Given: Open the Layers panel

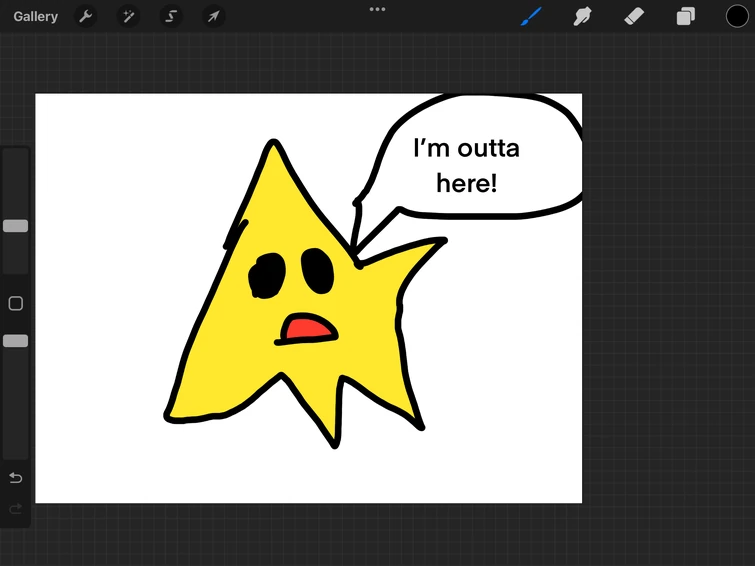Looking at the screenshot, I should (686, 17).
